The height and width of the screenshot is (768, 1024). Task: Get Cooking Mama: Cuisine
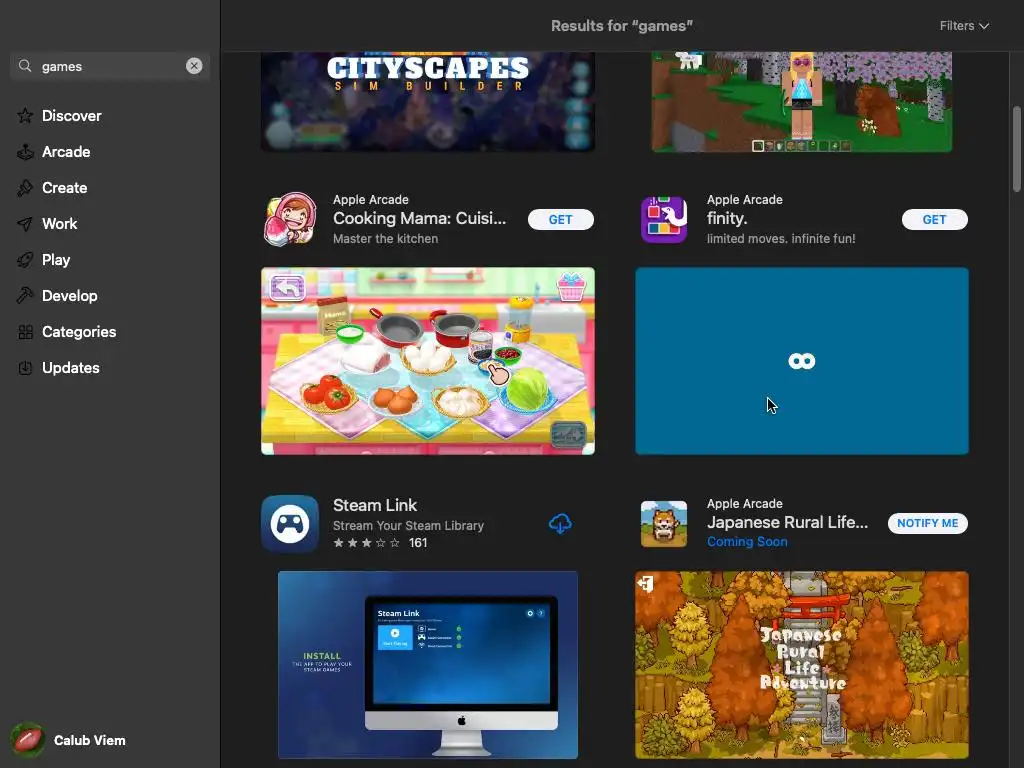pos(560,219)
